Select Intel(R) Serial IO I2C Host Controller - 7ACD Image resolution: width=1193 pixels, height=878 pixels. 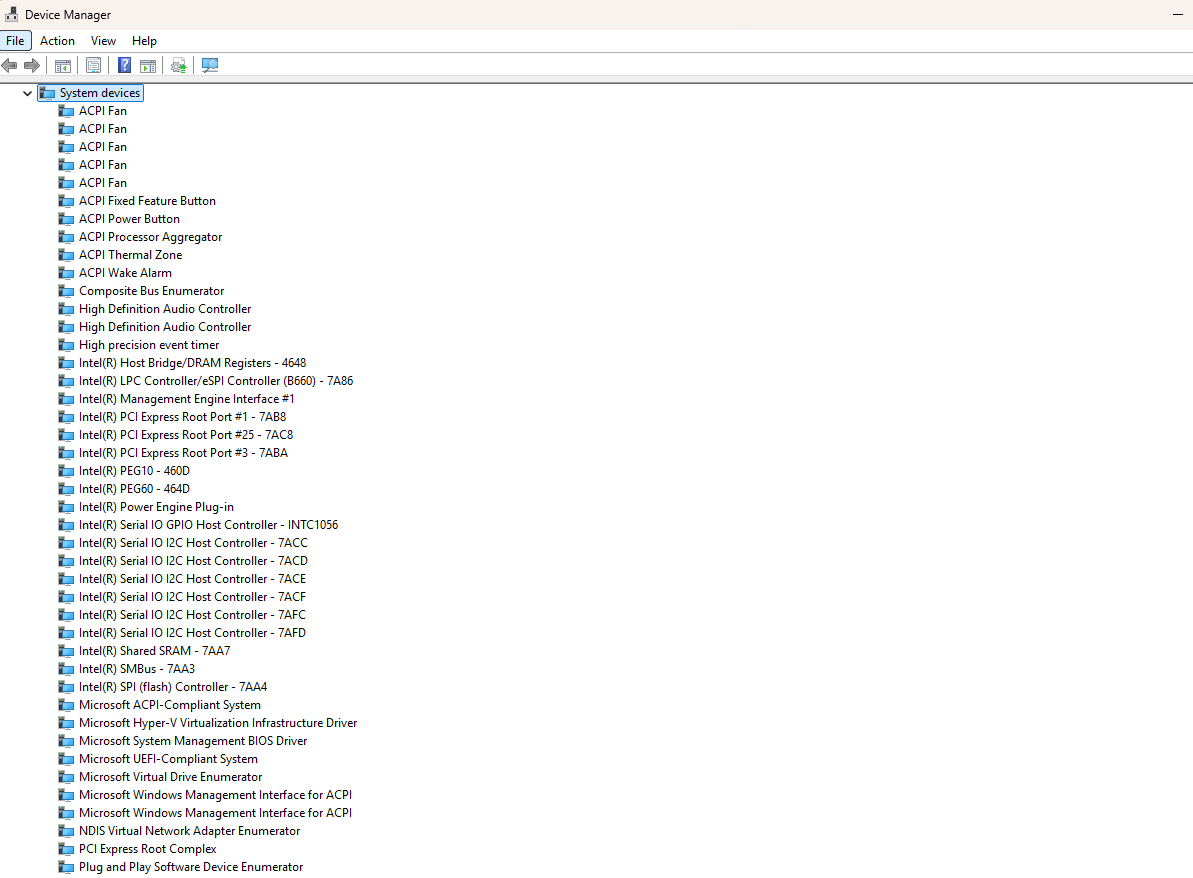[x=193, y=561]
